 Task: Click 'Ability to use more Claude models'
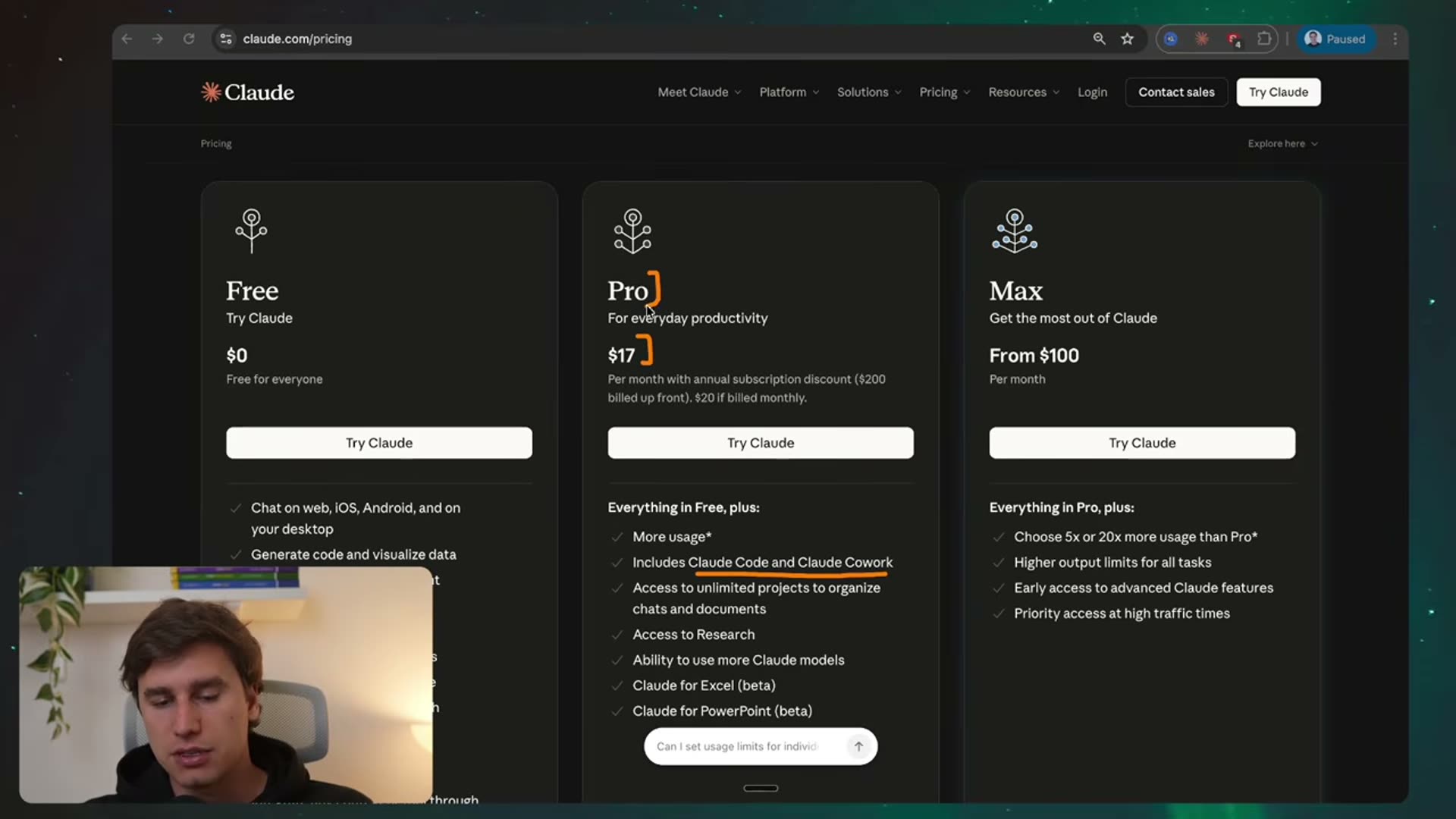pos(738,660)
